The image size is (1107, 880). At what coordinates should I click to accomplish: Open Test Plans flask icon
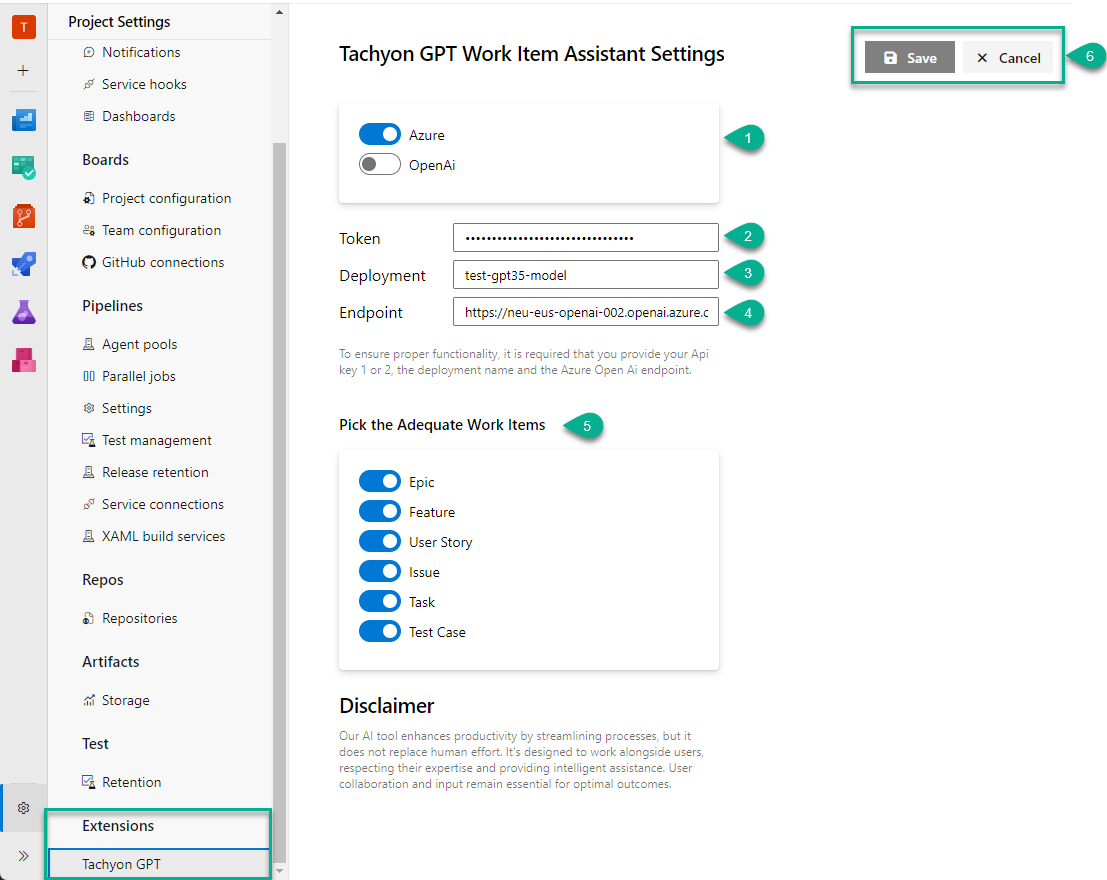pos(24,312)
